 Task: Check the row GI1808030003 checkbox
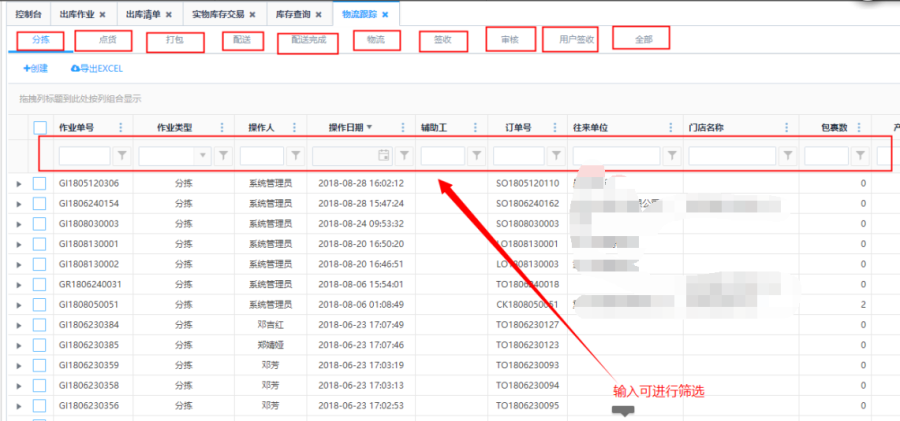coord(40,224)
